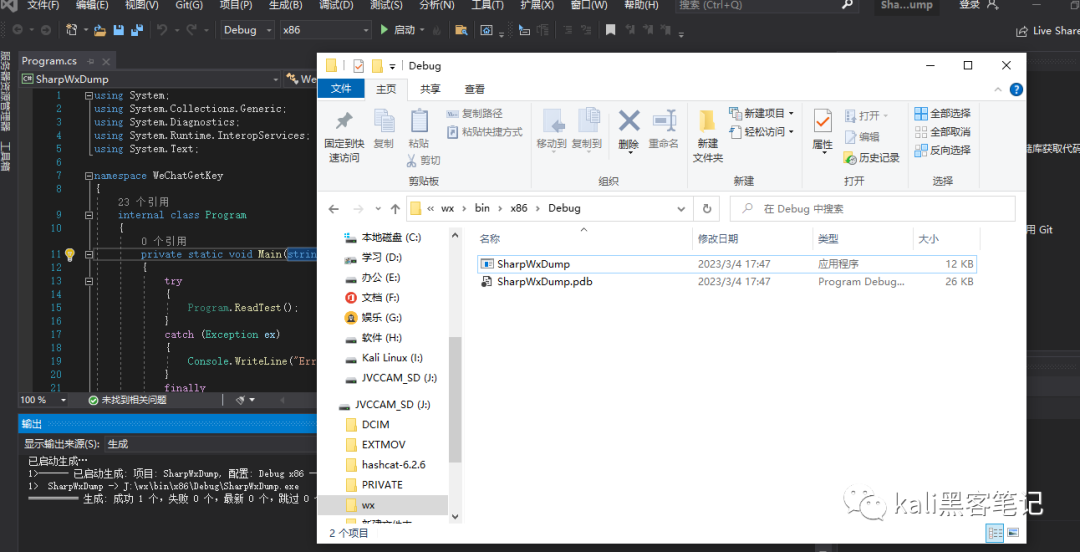
Task: Click Pin to Quick Access icon in Explorer
Action: tap(344, 121)
